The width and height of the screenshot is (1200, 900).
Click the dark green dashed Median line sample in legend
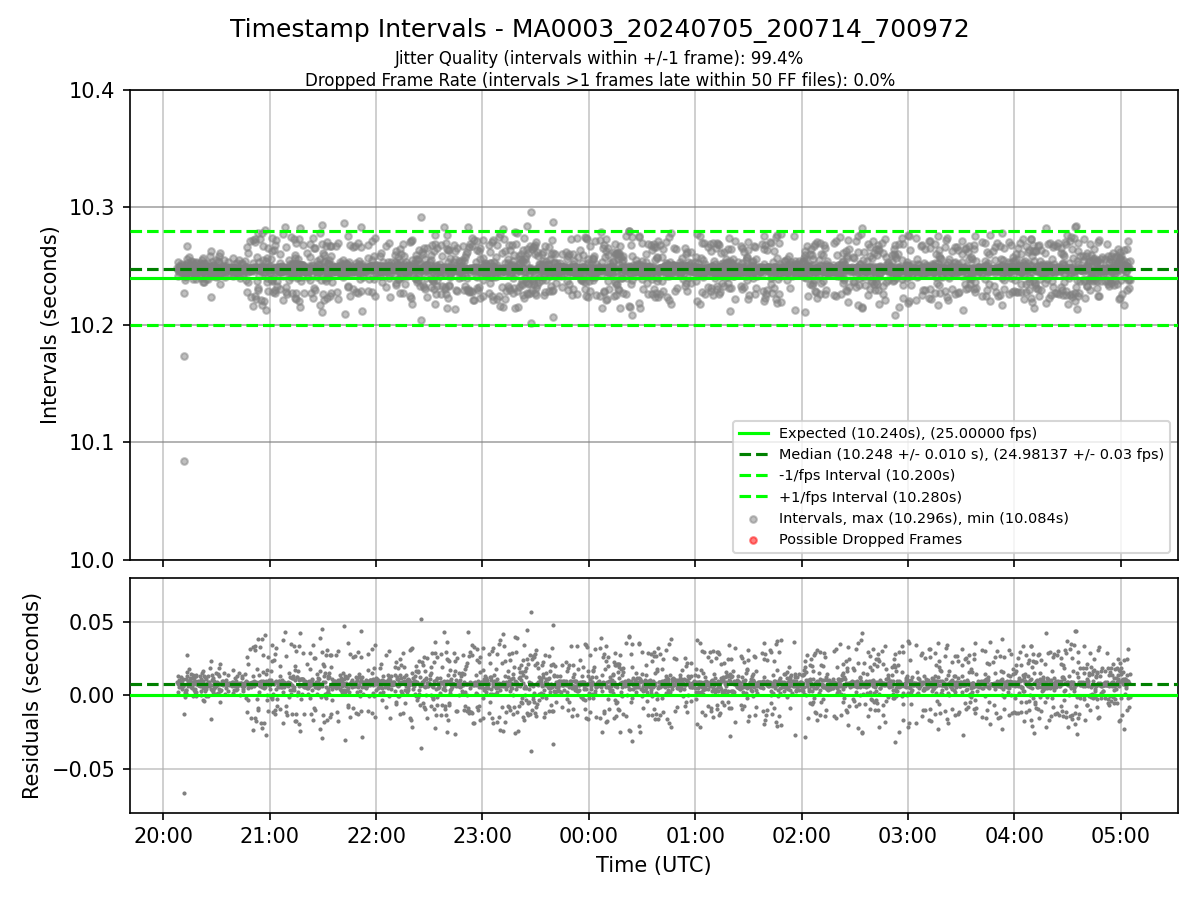[x=754, y=454]
